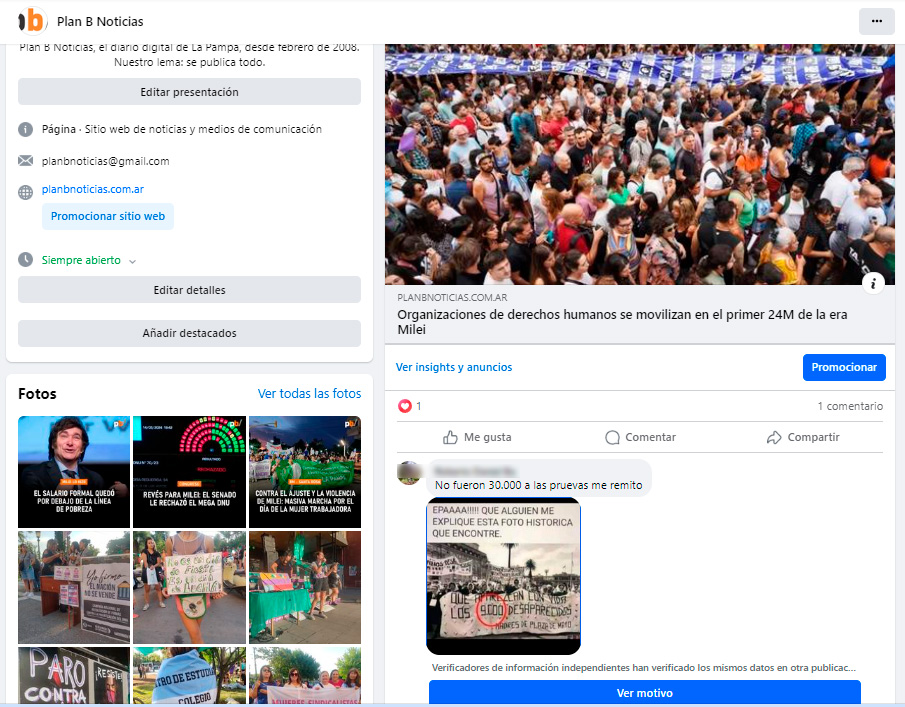905x707 pixels.
Task: Click PLANBNOTICIAS.COM.AR source label
Action: (x=452, y=298)
